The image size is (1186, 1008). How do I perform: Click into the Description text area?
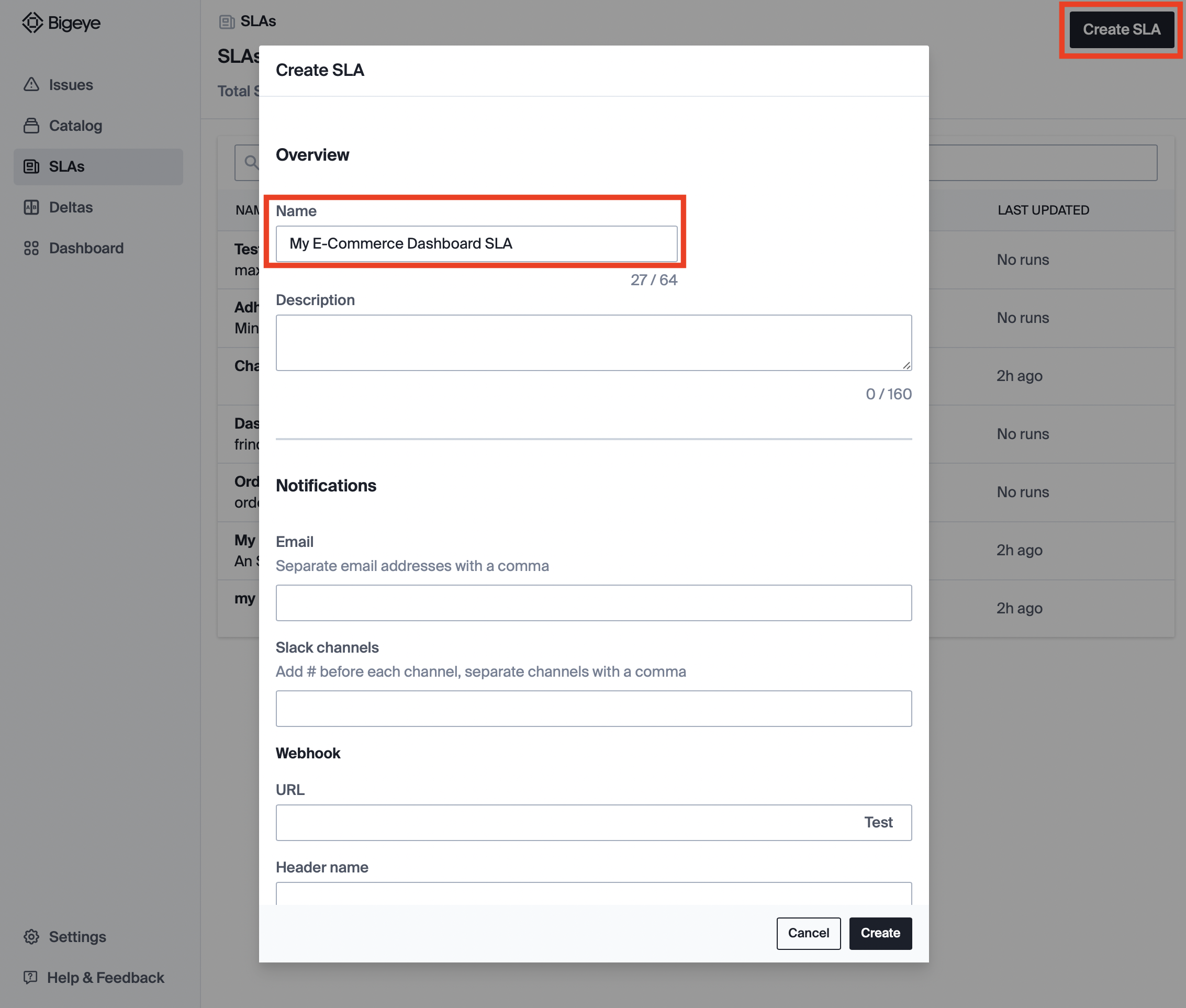point(594,342)
